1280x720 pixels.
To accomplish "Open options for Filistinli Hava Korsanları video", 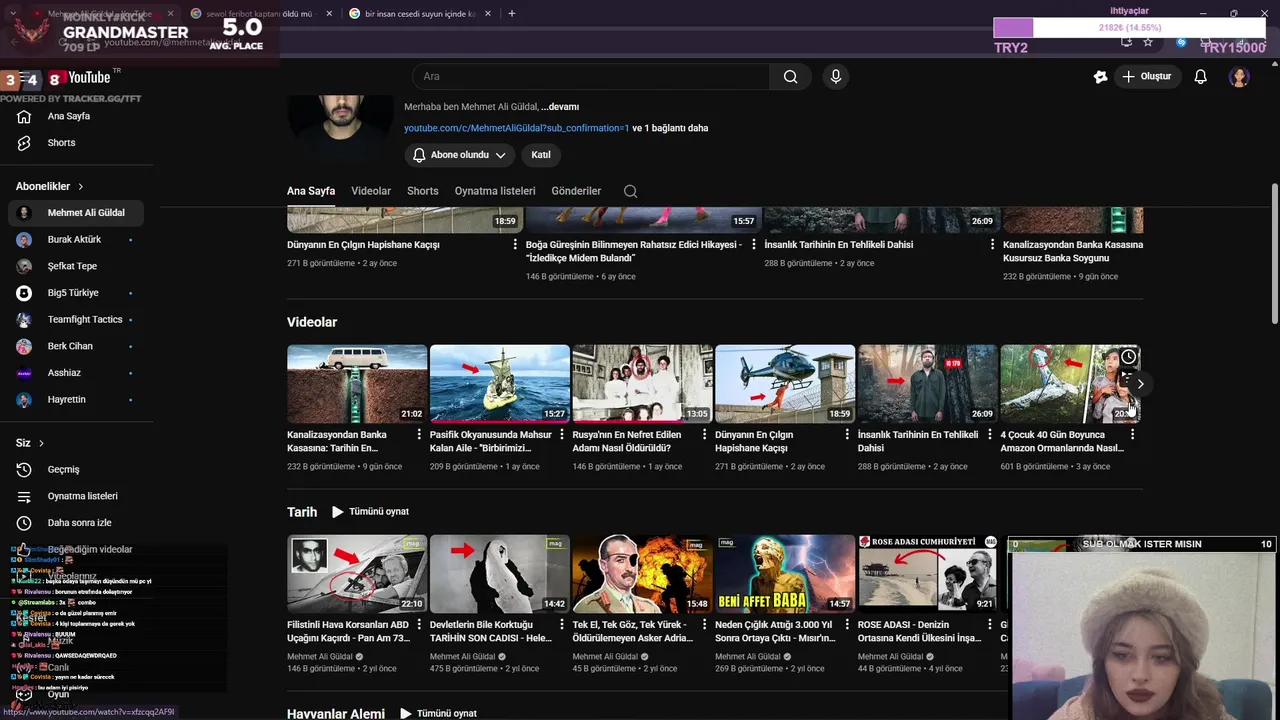I will (420, 625).
